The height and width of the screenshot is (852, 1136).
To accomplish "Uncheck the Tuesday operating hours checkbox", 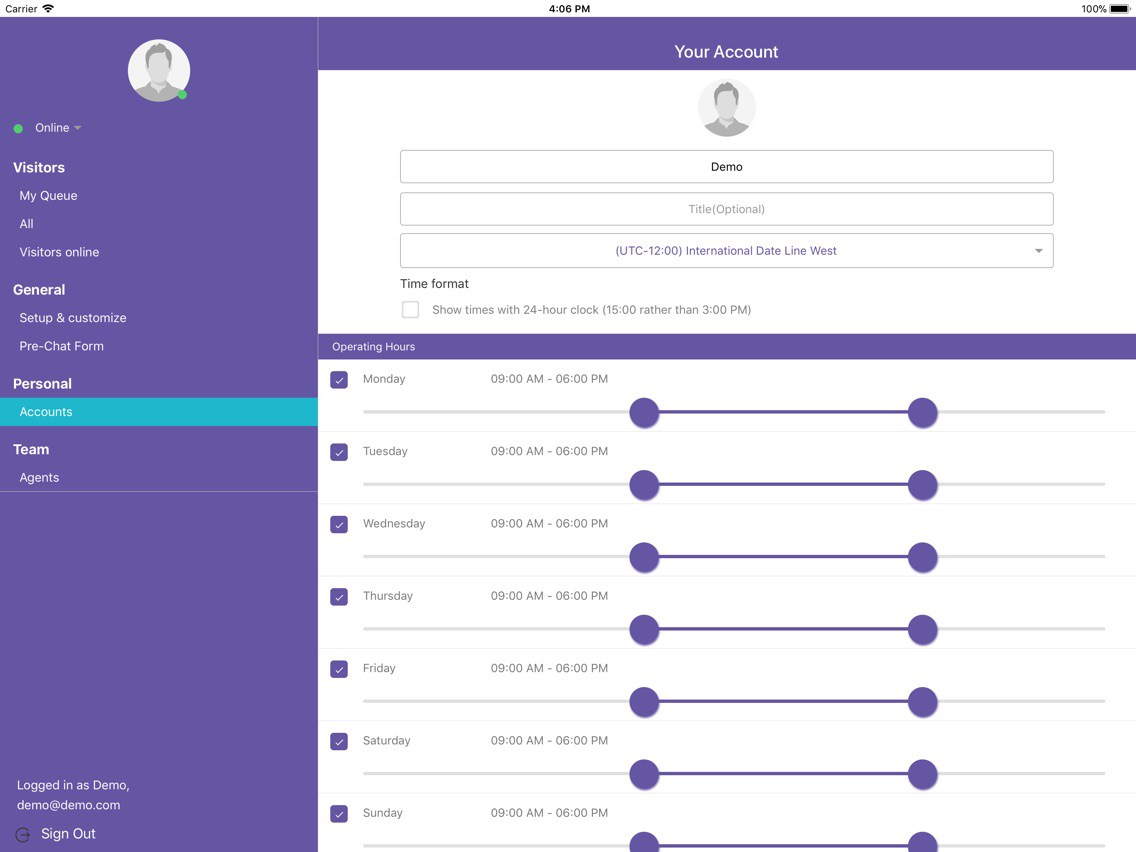I will tap(339, 452).
